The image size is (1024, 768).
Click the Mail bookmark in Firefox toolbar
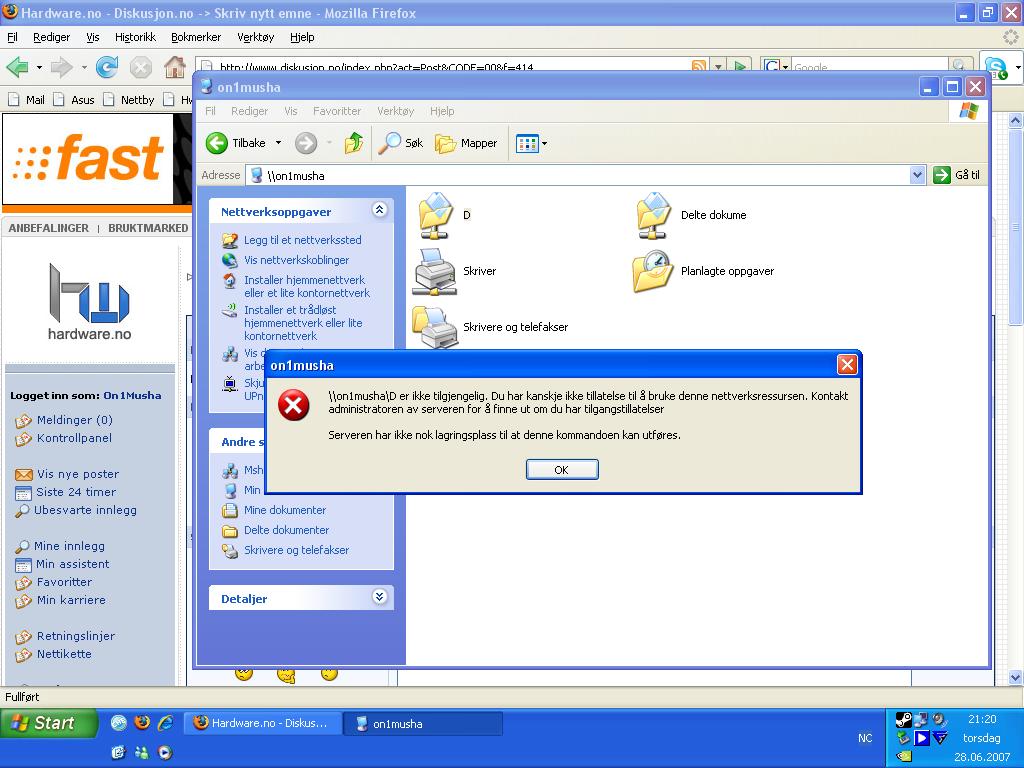(x=27, y=100)
